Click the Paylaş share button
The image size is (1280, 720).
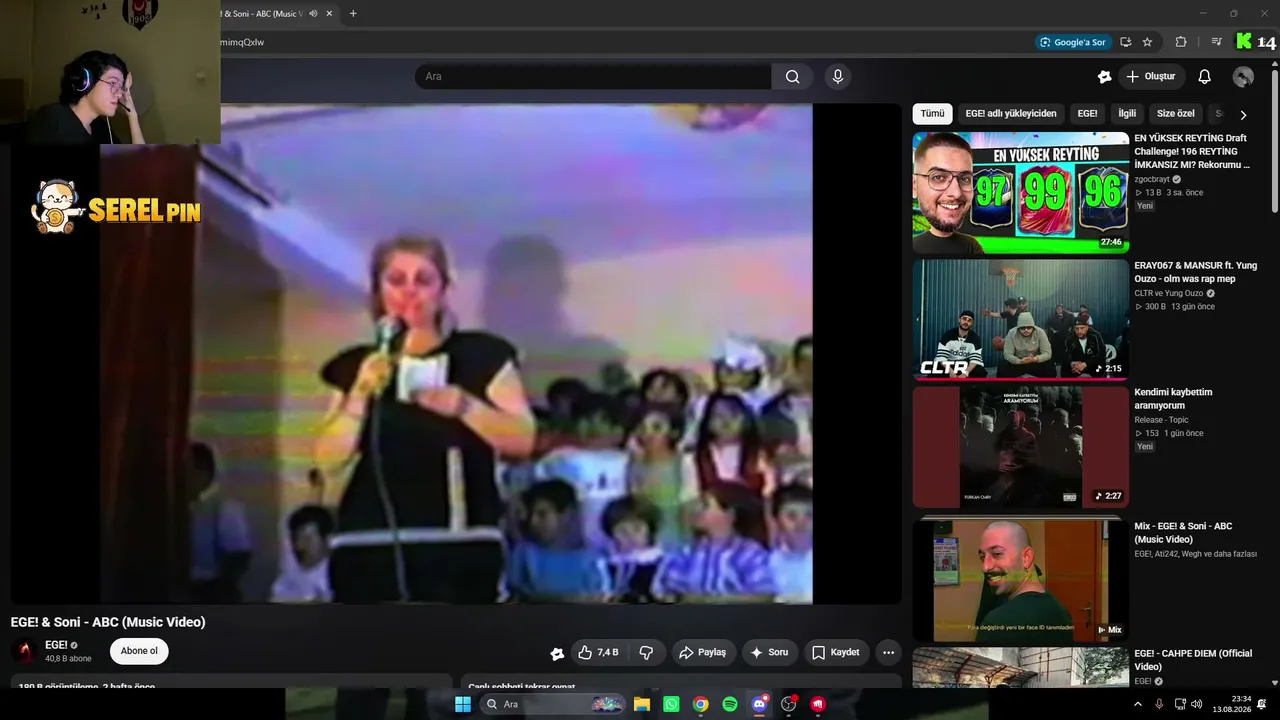(x=702, y=653)
